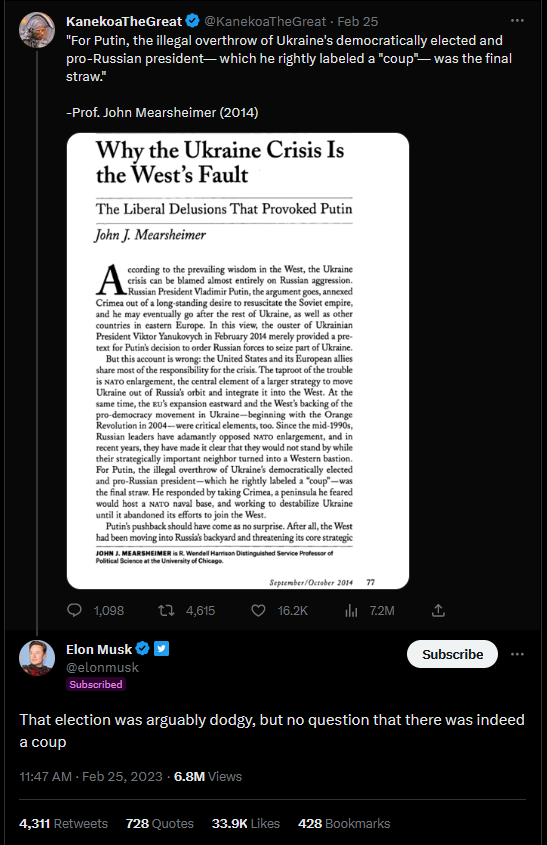The width and height of the screenshot is (547, 845).
Task: View the 4,311 Retweets list
Action: click(64, 823)
